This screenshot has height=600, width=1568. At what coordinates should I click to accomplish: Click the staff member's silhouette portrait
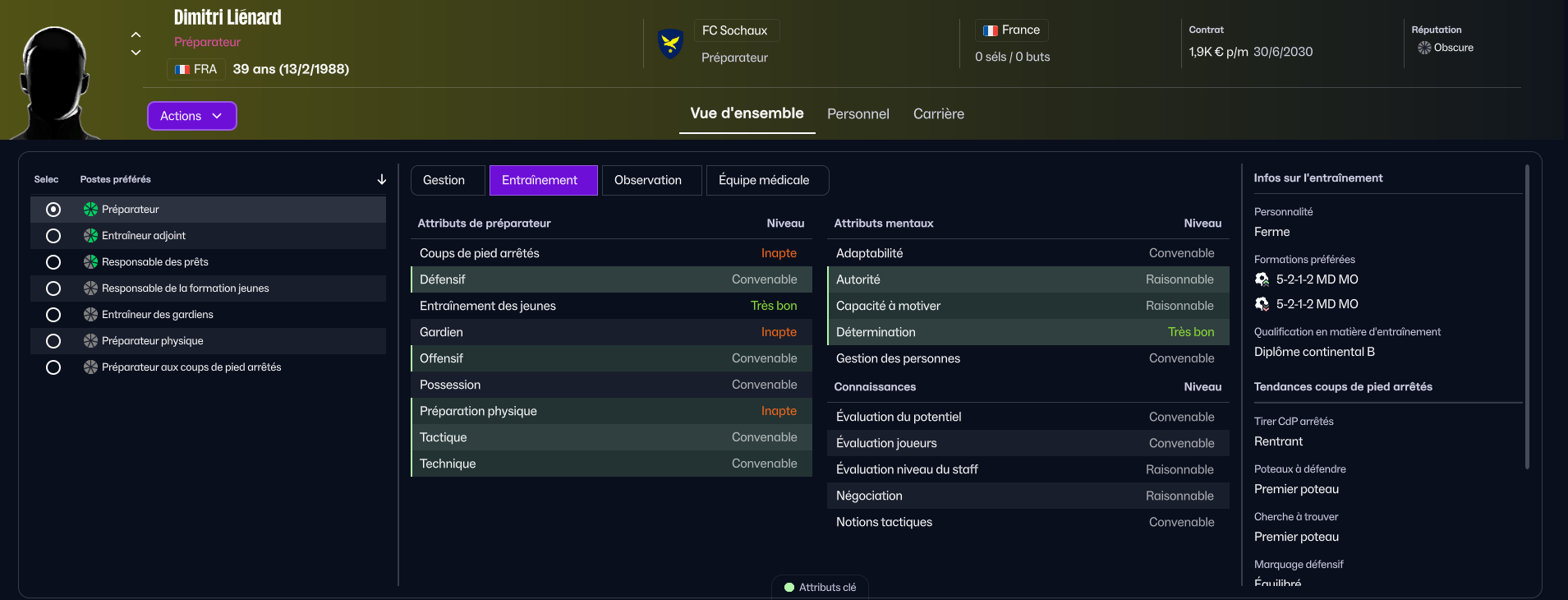click(x=55, y=82)
